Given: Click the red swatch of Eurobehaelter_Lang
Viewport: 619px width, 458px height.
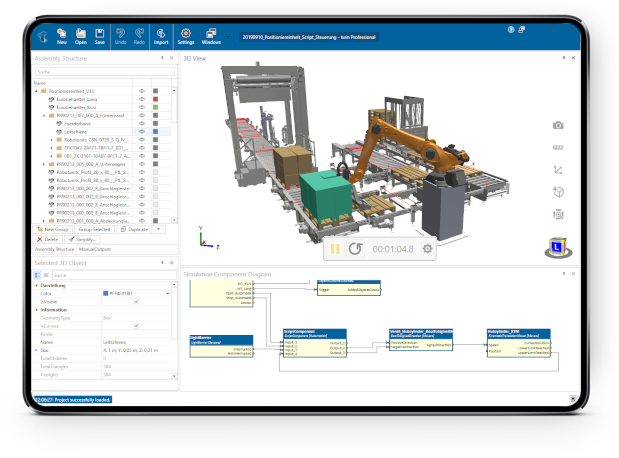Looking at the screenshot, I should pyautogui.click(x=156, y=99).
